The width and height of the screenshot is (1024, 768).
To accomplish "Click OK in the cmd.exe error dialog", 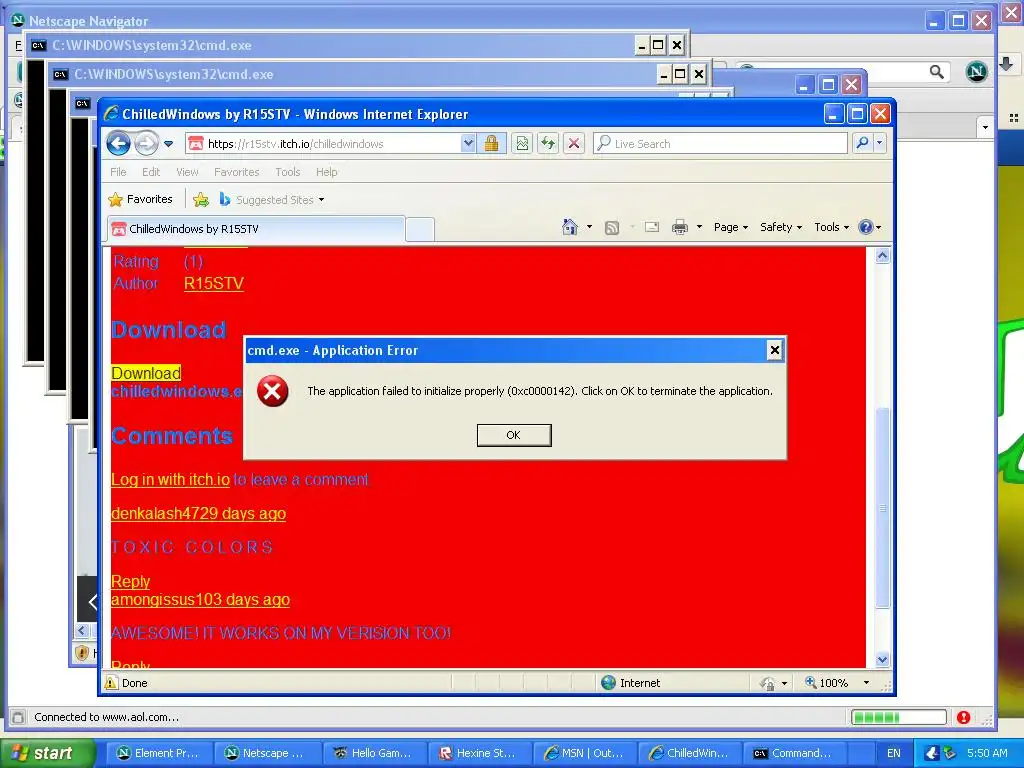I will pos(514,435).
